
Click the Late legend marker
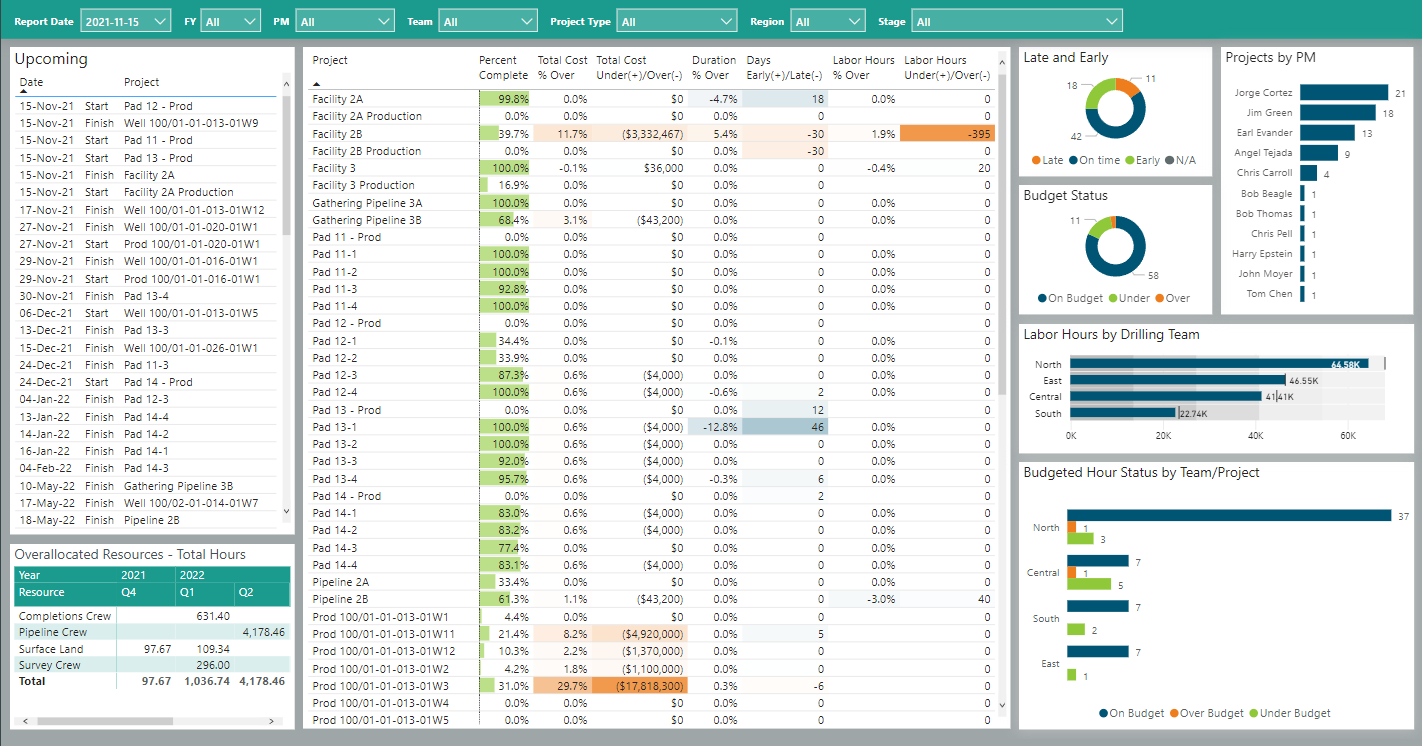point(1036,161)
